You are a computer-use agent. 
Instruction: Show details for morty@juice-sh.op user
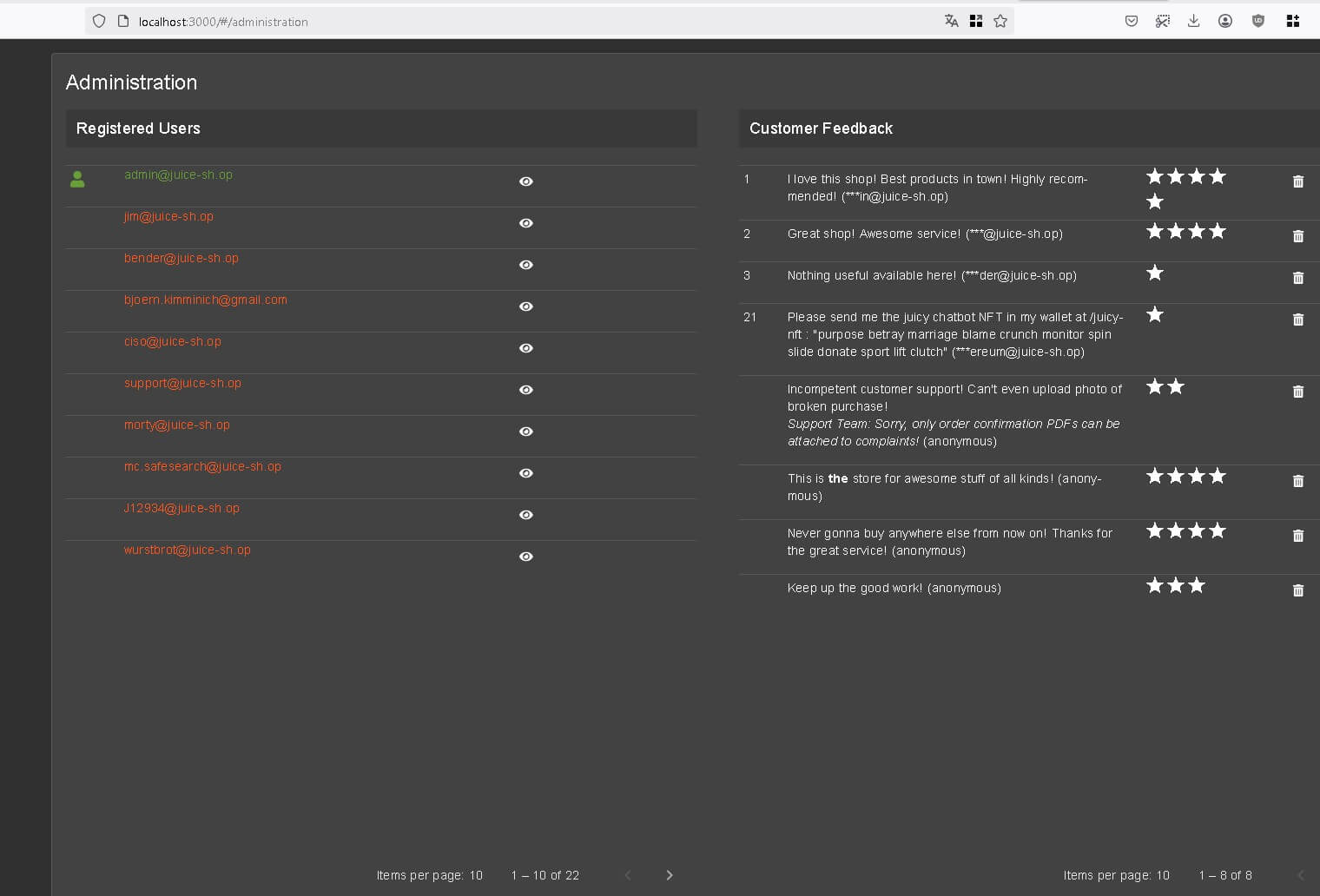pyautogui.click(x=525, y=432)
